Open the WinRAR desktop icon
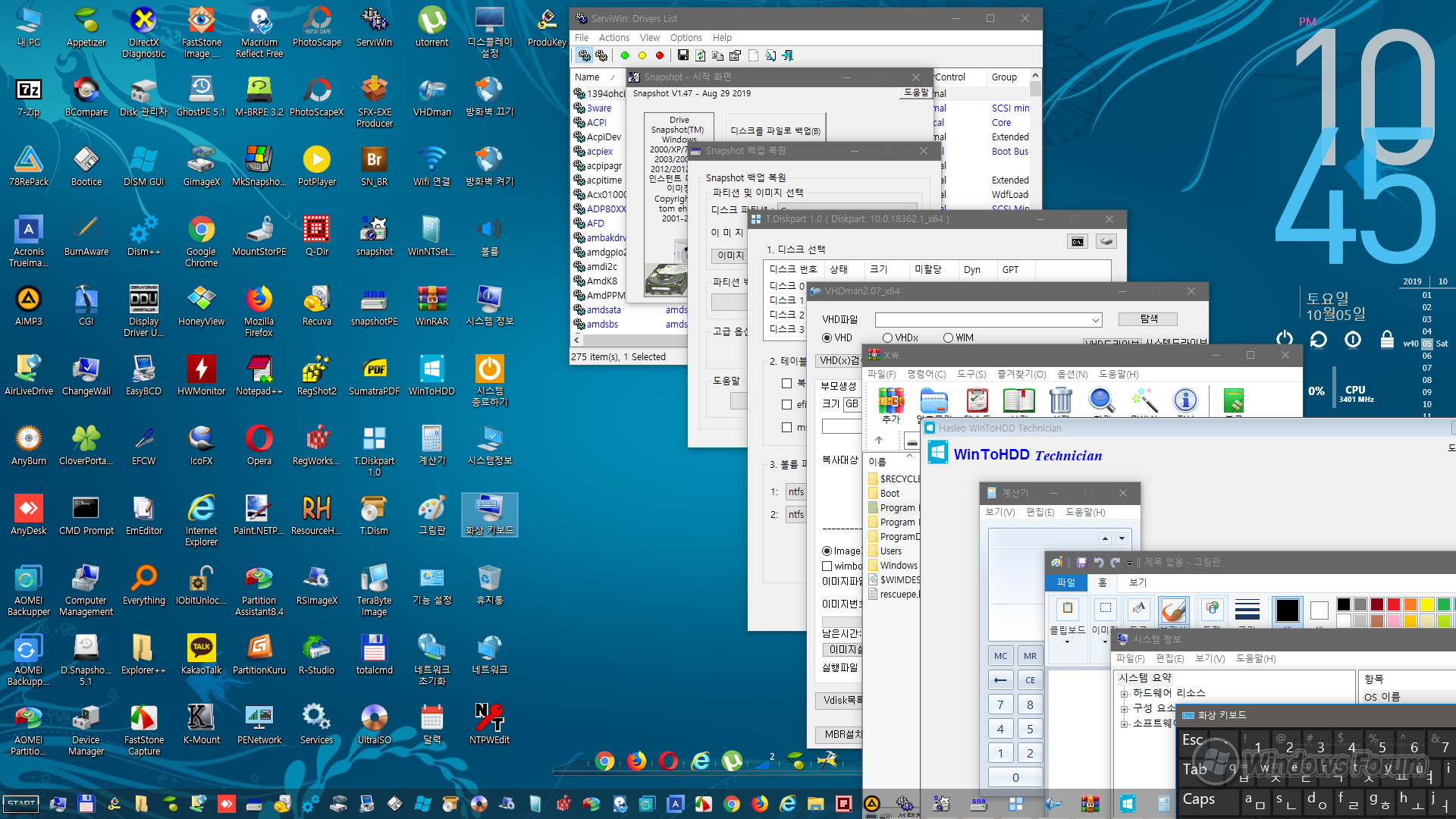Screen dimensions: 1456x819 click(431, 306)
